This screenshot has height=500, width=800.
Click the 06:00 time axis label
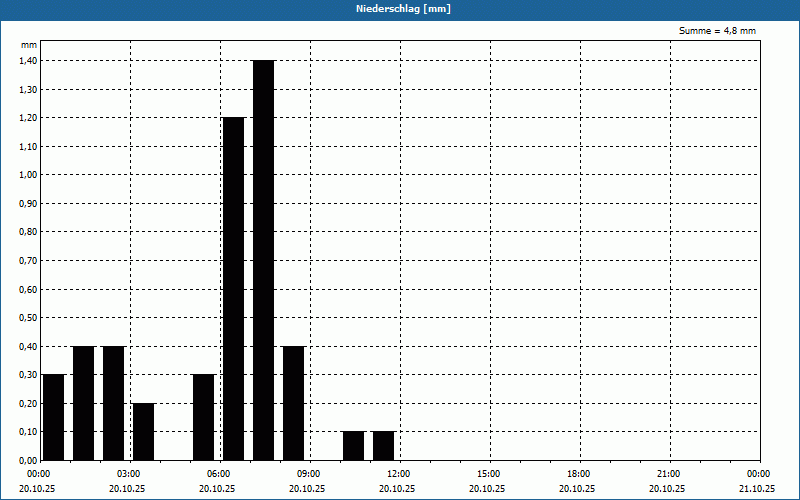219,474
